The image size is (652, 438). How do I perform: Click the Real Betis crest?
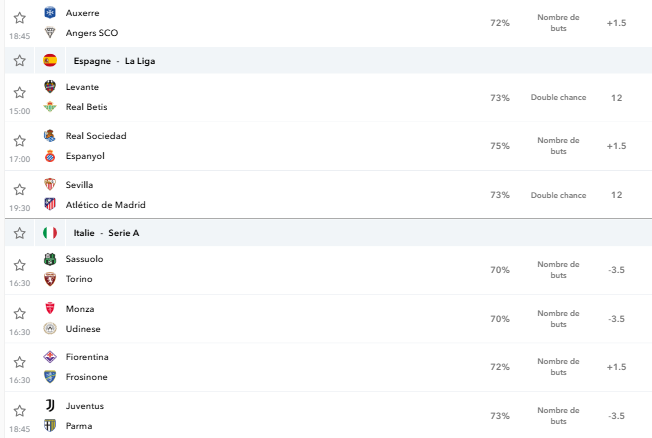tap(50, 107)
